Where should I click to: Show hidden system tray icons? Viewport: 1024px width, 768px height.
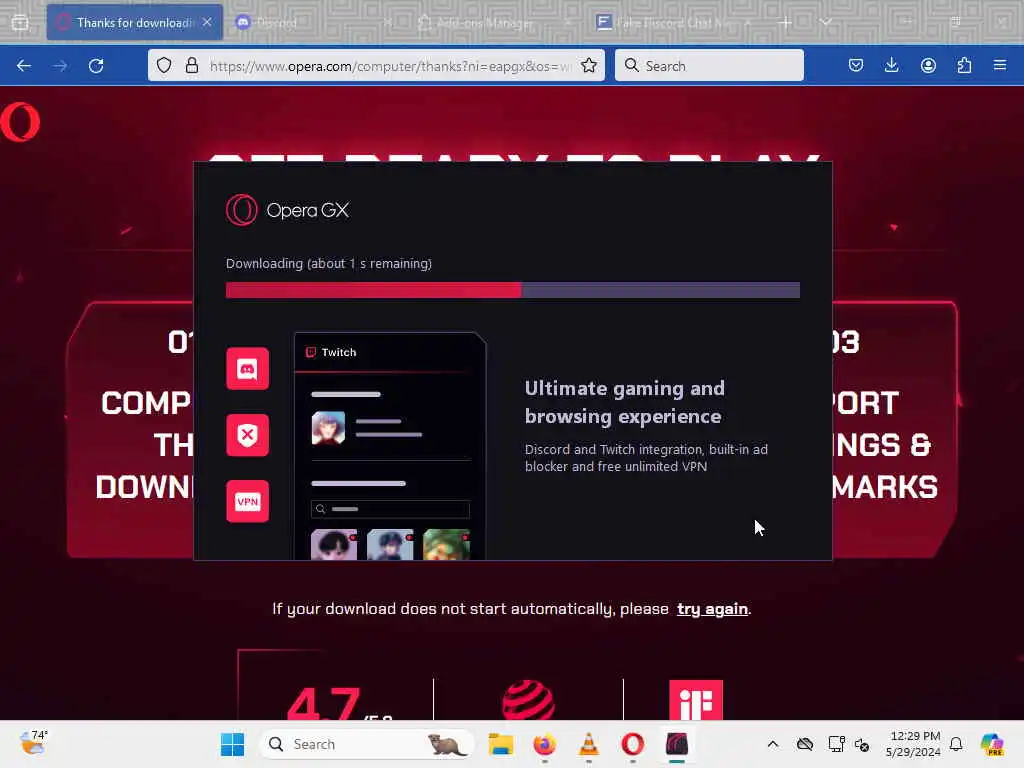click(773, 744)
